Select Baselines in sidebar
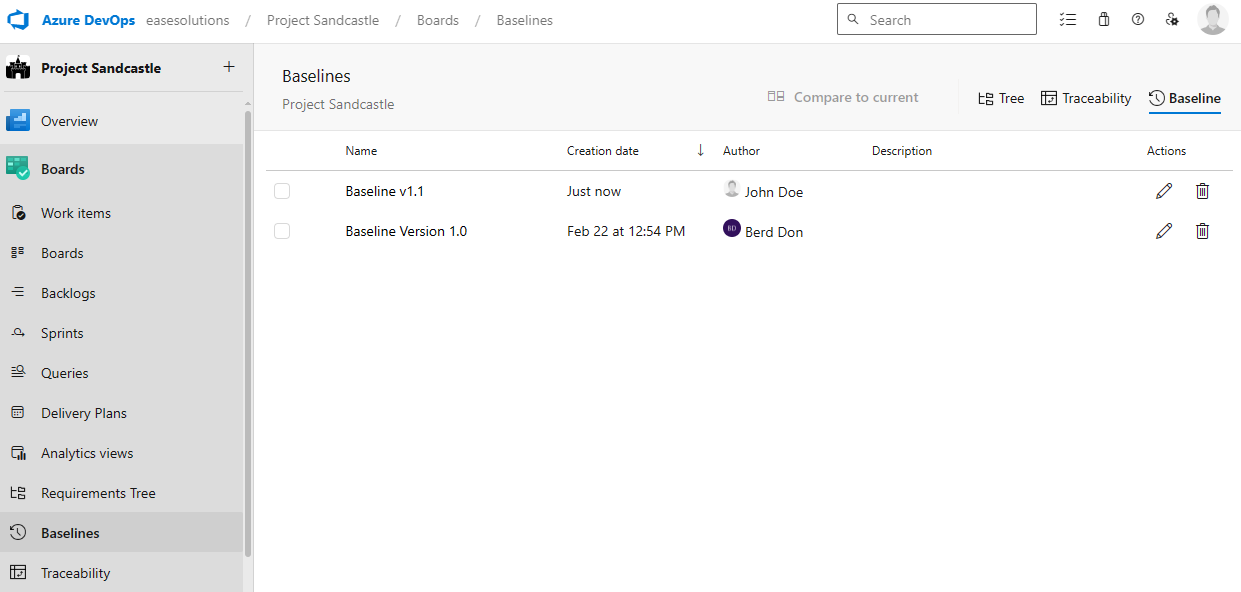Screen dimensions: 1241x592 (121, 533)
